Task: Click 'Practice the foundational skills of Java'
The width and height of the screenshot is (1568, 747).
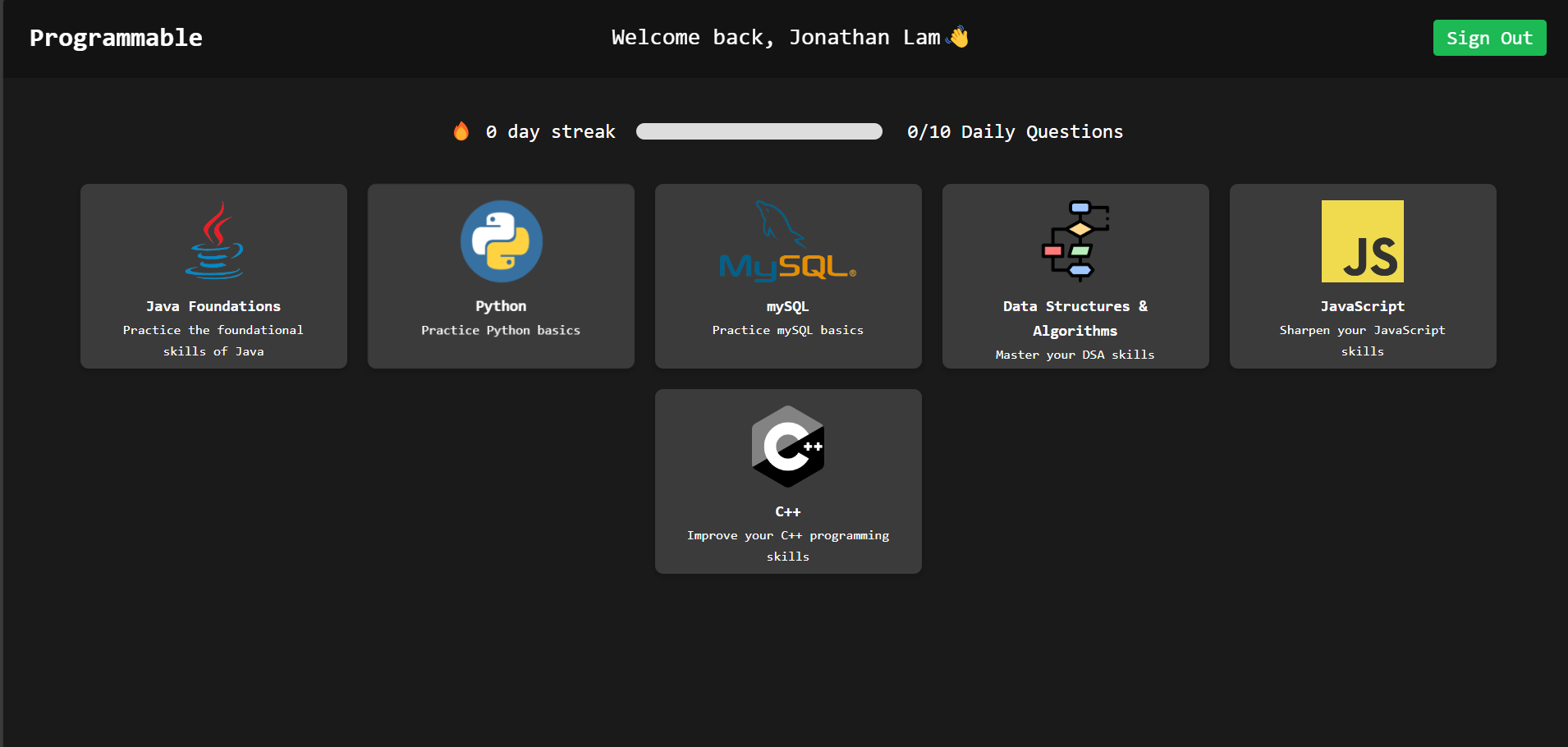Action: (213, 341)
